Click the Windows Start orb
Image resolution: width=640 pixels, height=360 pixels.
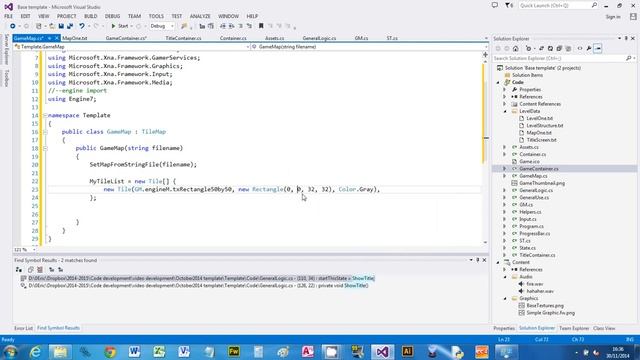pyautogui.click(x=10, y=352)
